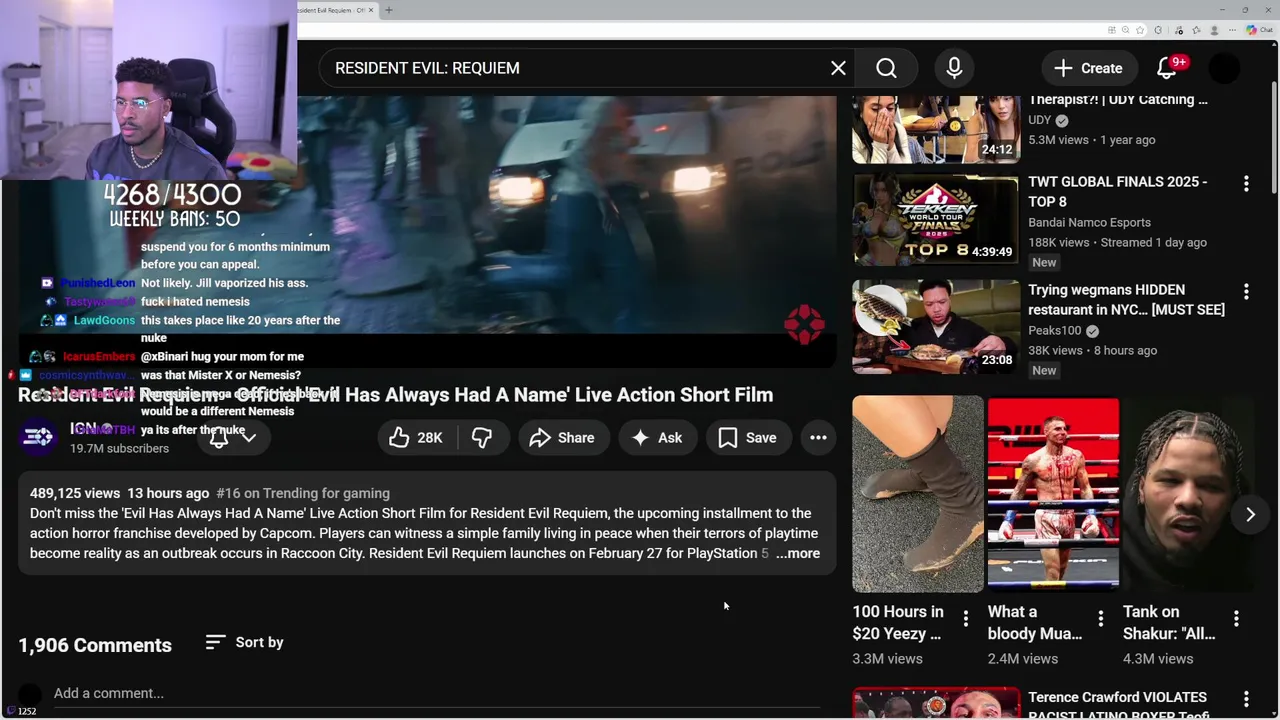This screenshot has width=1280, height=720.
Task: Open options for TWT GLOBAL FINALS video
Action: [x=1246, y=184]
